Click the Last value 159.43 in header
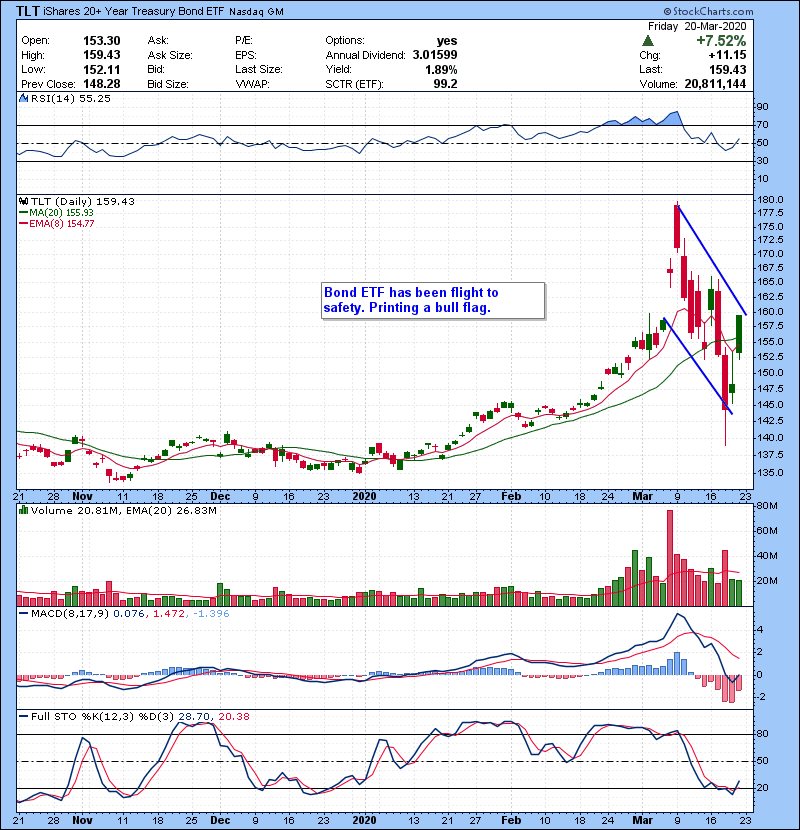Screen dimensions: 800x830 click(727, 69)
